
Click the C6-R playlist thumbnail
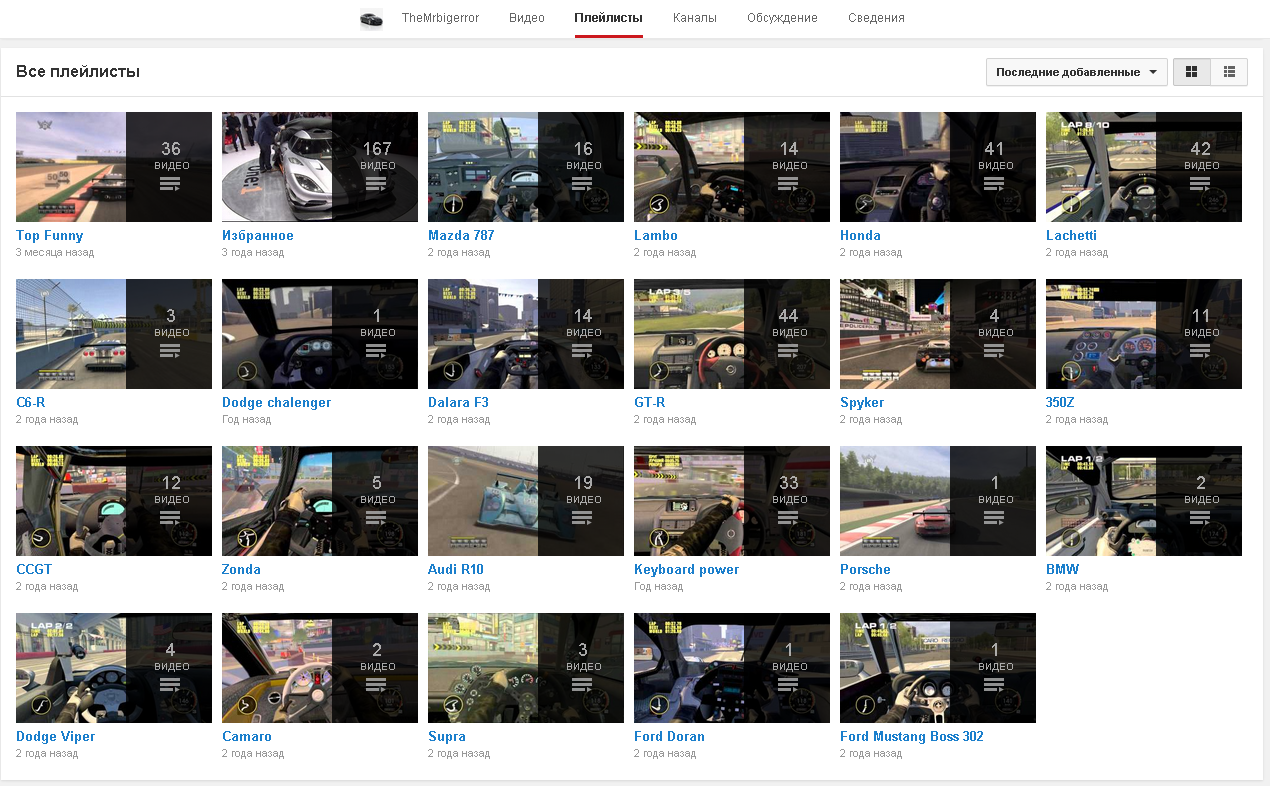pyautogui.click(x=114, y=334)
